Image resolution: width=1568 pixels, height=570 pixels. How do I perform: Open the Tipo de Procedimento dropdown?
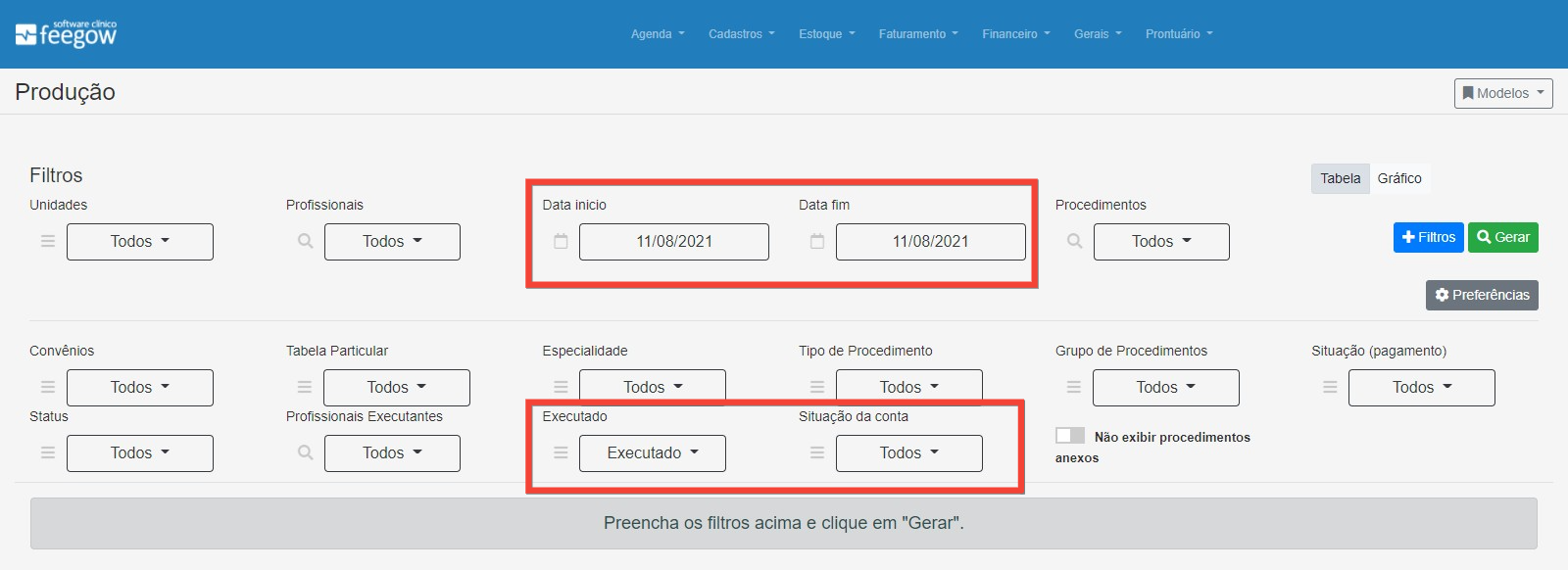(909, 388)
